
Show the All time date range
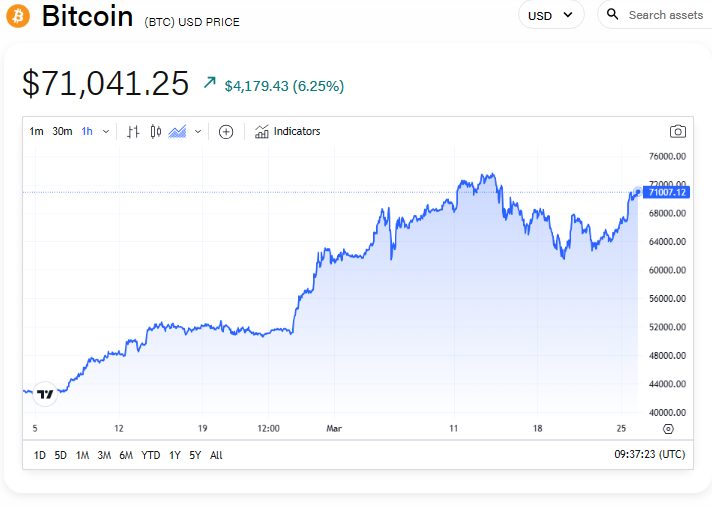(216, 455)
